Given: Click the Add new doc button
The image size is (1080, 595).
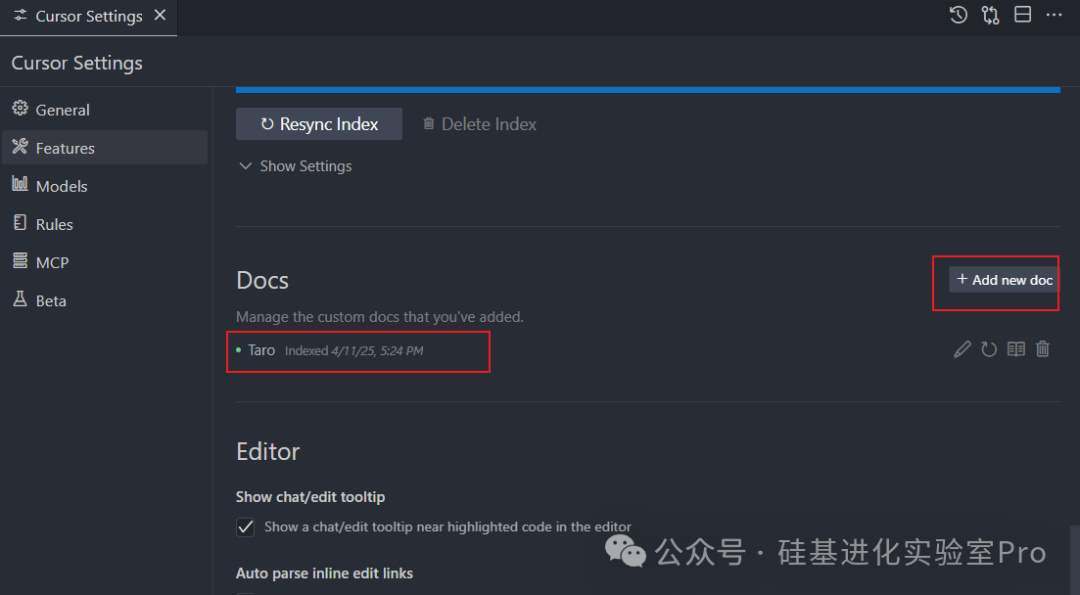Looking at the screenshot, I should point(1004,280).
